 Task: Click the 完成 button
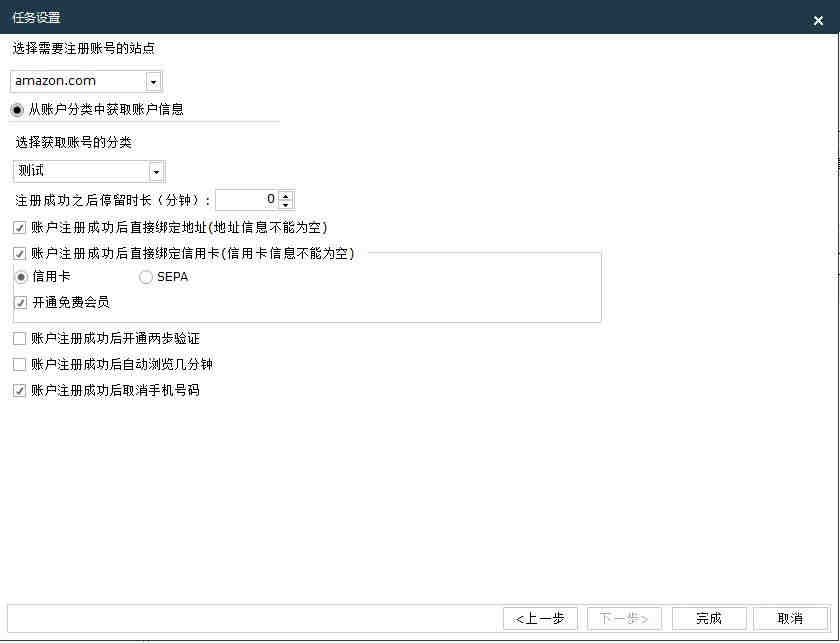click(709, 618)
